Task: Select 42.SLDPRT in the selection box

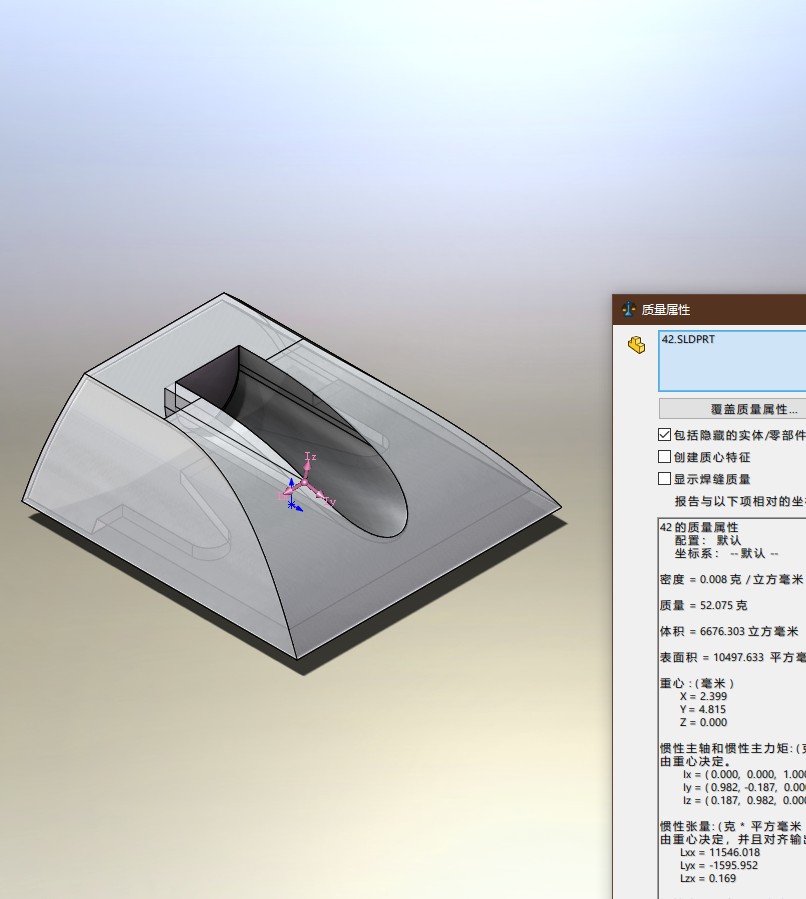Action: 689,340
